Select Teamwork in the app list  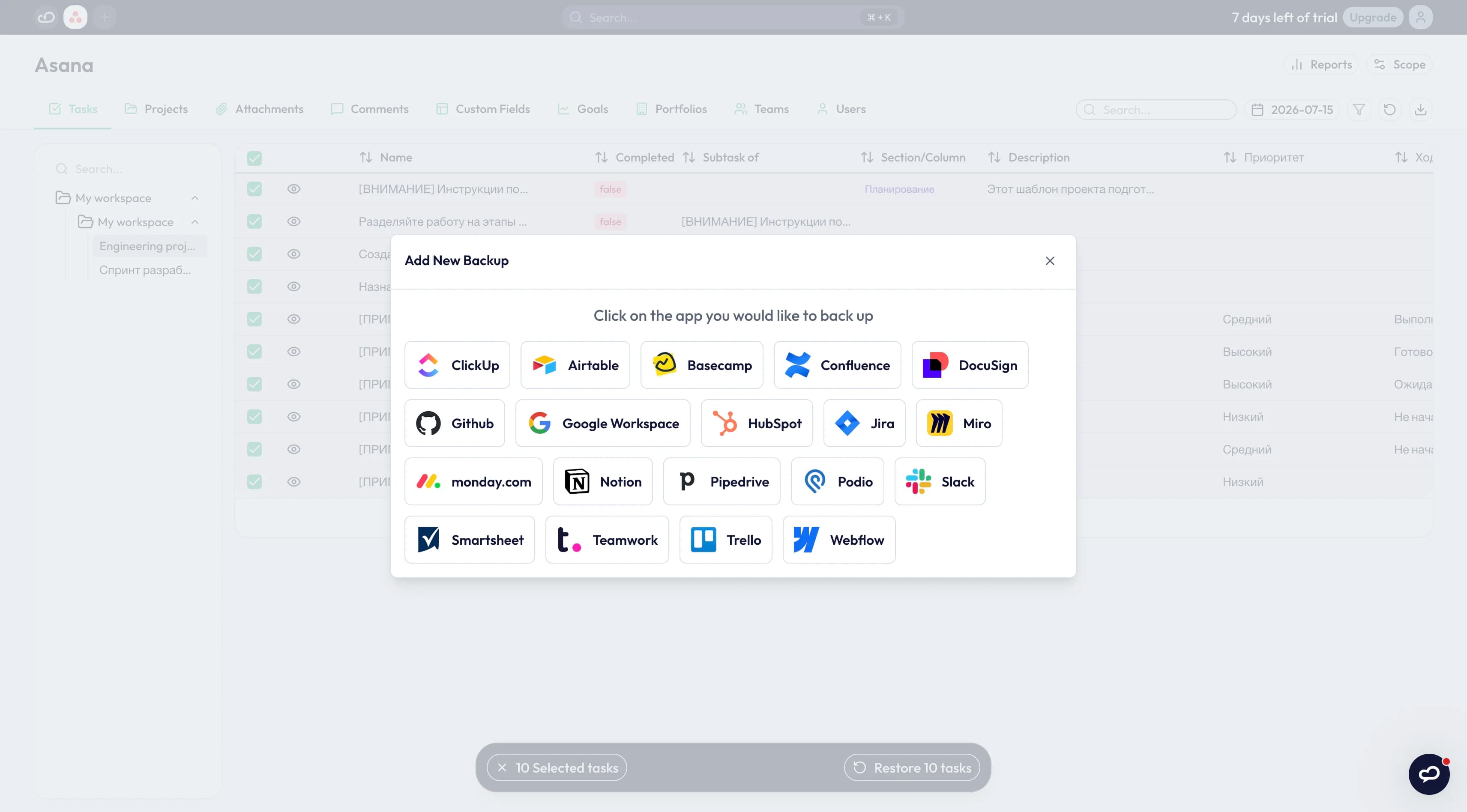tap(607, 539)
